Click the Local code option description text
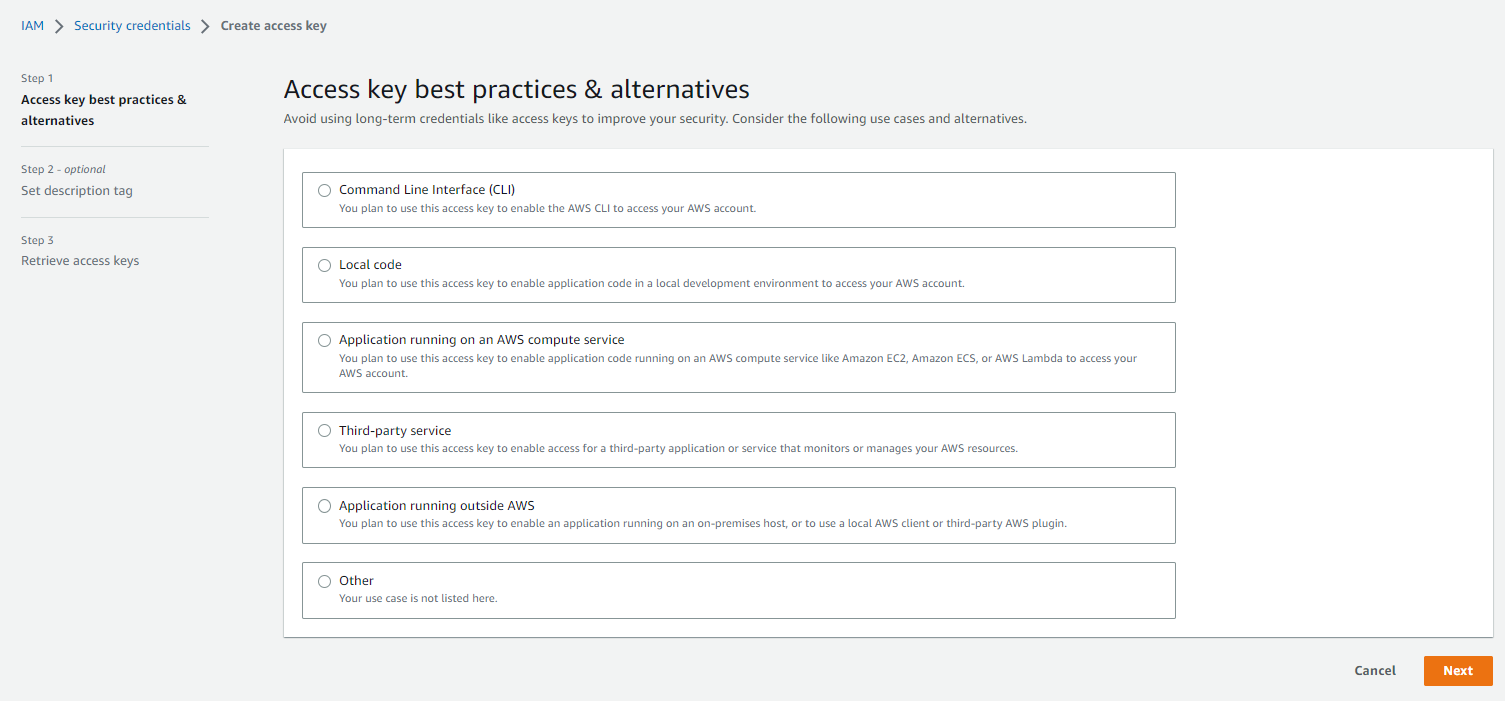The image size is (1505, 701). click(x=651, y=283)
